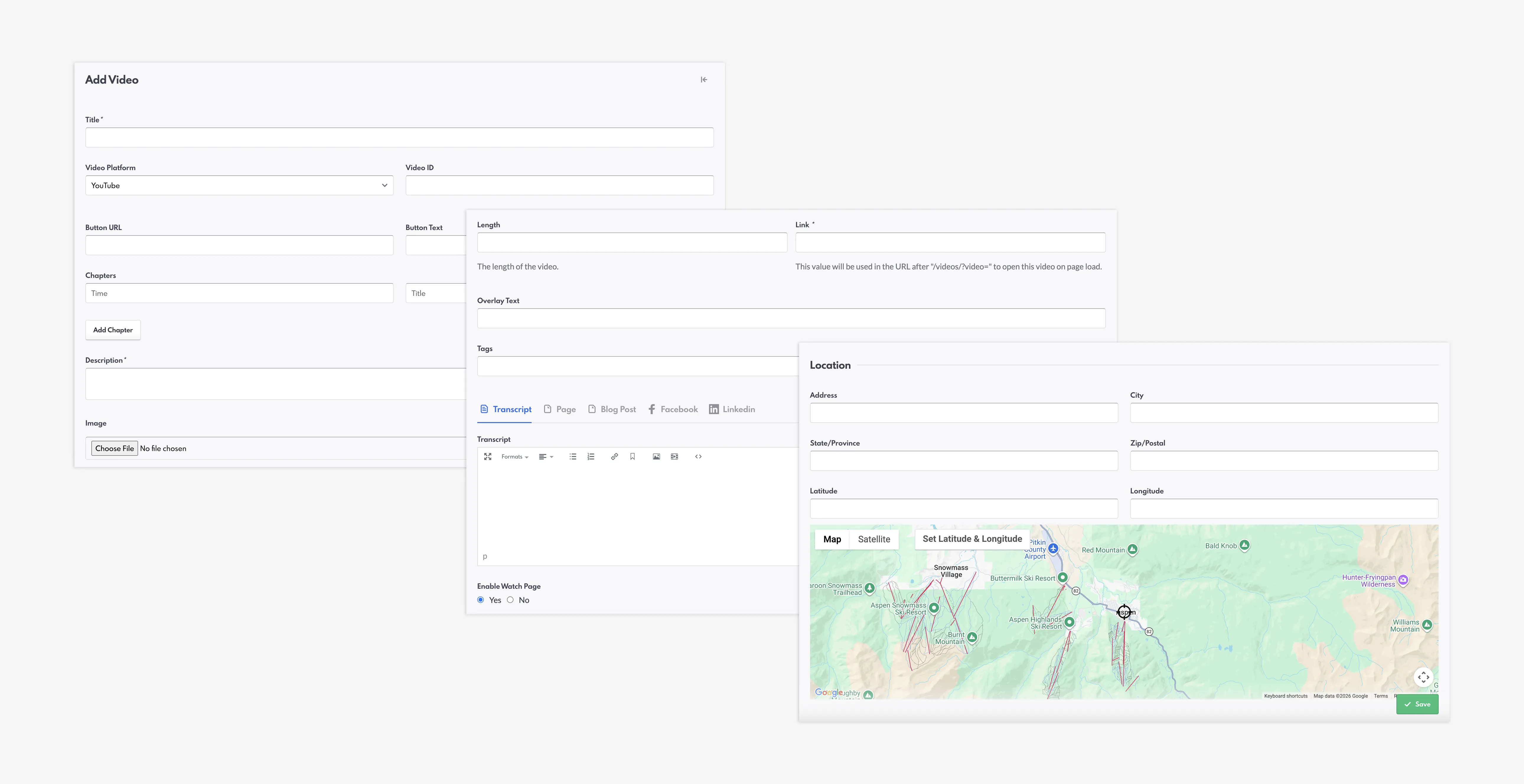Click the Aspen Highlands Ski Resort marker
Screen dimensions: 1524x784
[x=1069, y=622]
